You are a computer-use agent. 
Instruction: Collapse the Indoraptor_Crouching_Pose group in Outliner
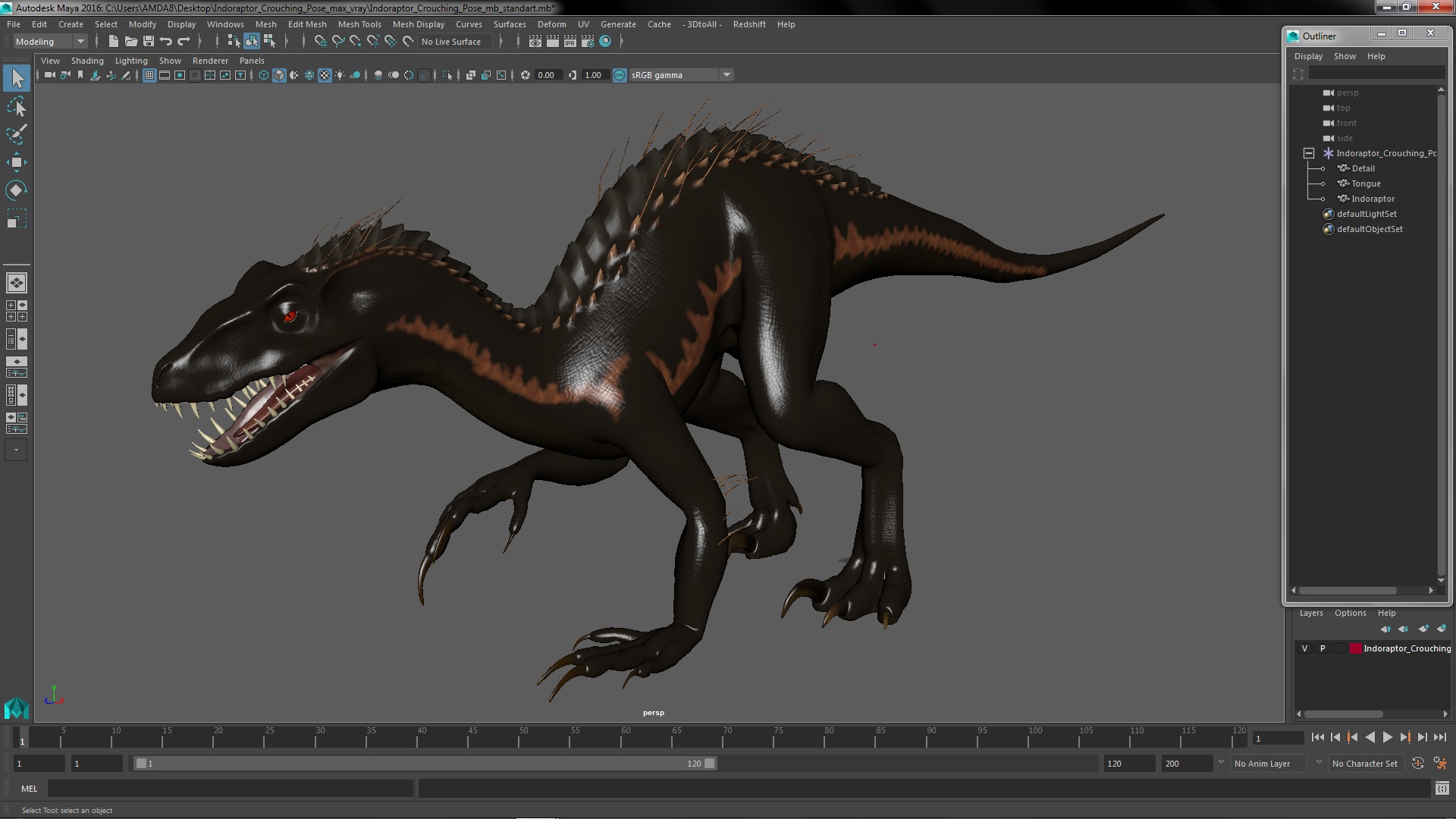point(1309,153)
